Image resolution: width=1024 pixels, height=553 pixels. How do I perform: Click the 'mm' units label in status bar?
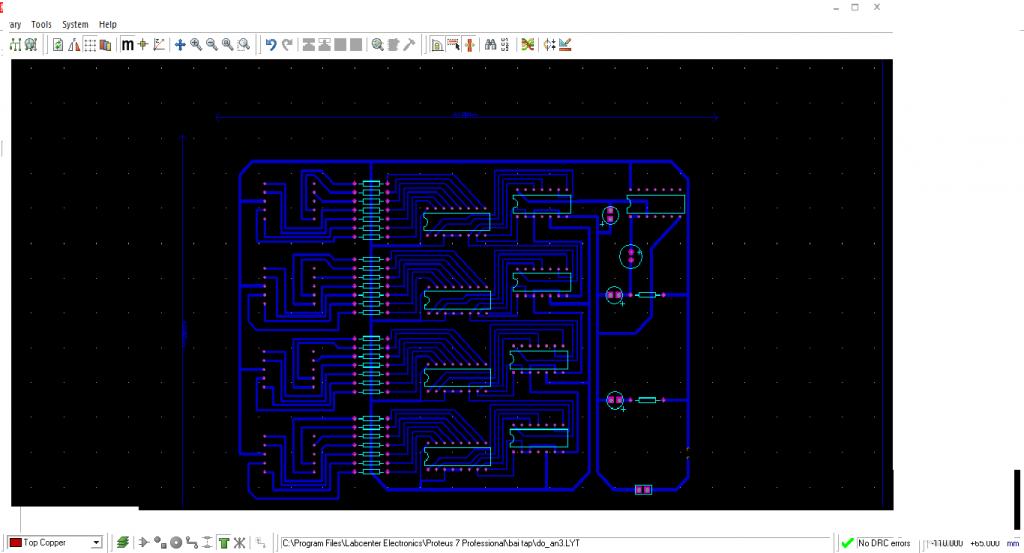pyautogui.click(x=1011, y=543)
